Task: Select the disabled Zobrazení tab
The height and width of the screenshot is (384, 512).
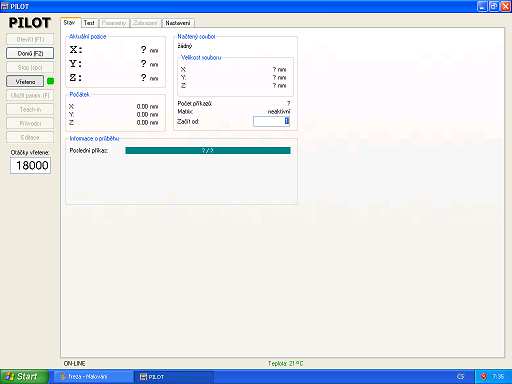Action: point(145,23)
